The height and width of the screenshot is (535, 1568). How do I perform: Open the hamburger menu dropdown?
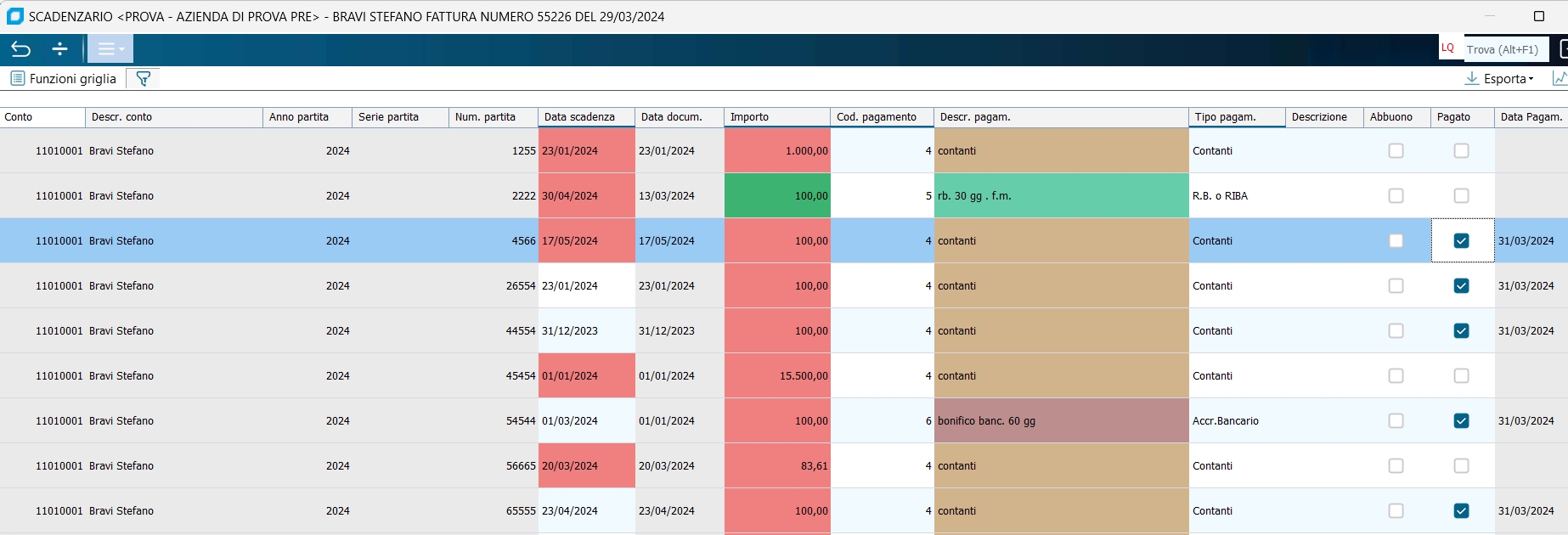110,49
